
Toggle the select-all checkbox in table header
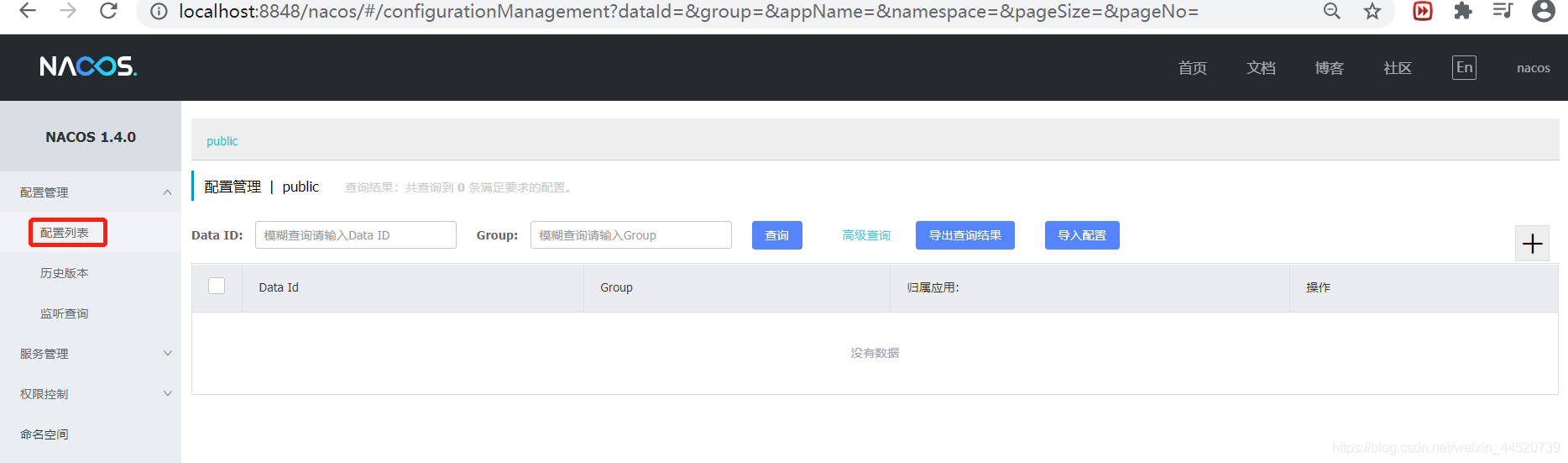click(x=217, y=286)
